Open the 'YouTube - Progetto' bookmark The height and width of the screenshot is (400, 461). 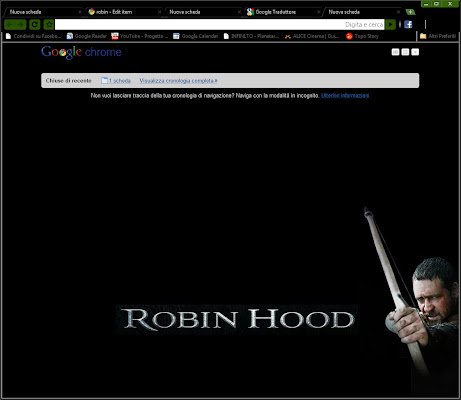(x=140, y=36)
